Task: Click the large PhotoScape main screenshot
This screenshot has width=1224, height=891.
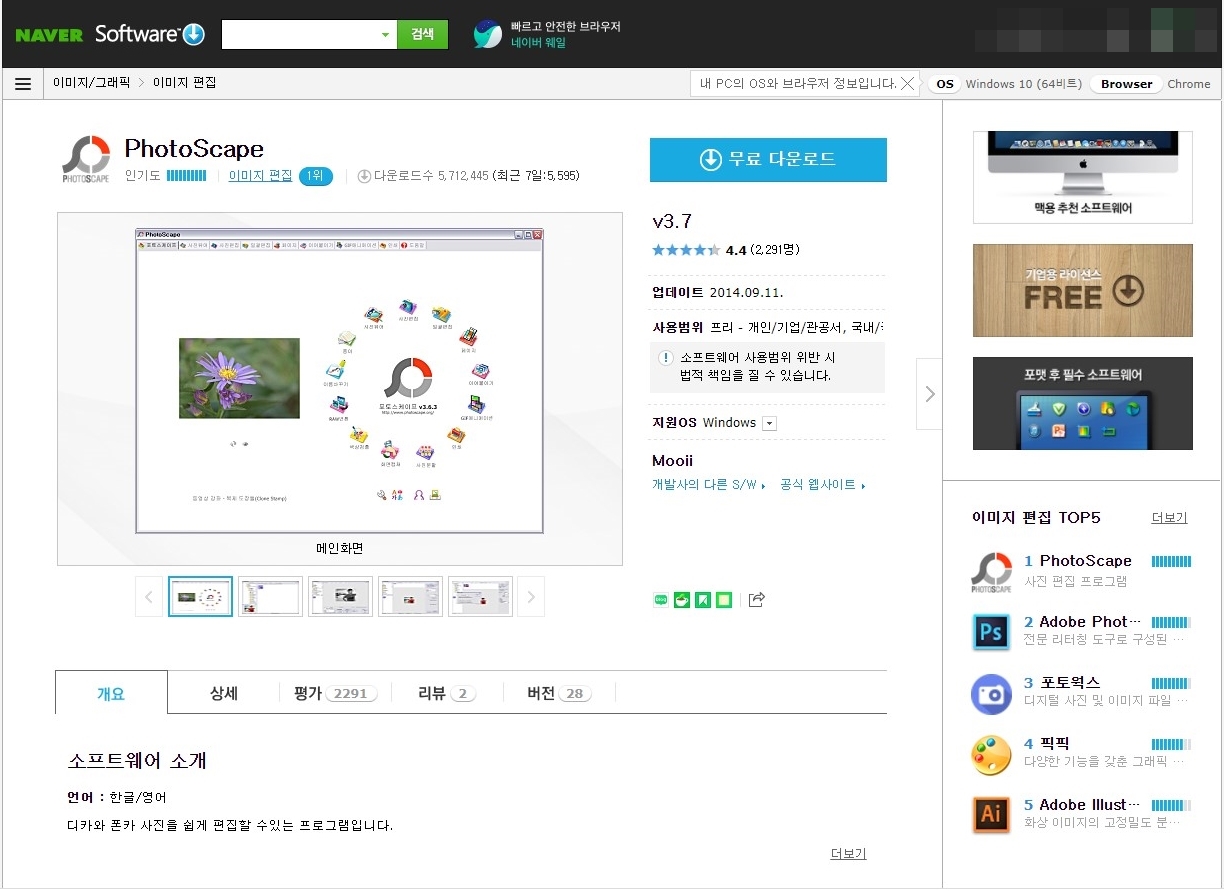Action: tap(340, 381)
